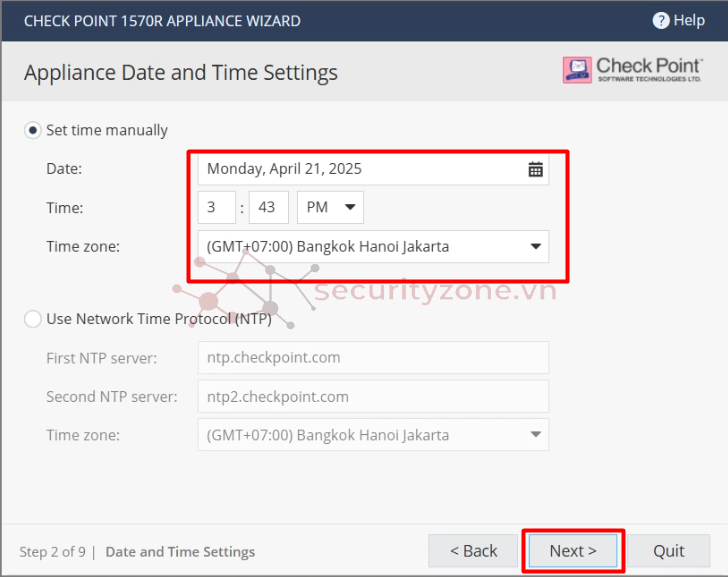
Task: Click the 'Second NTP server:' label
Action: pyautogui.click(x=112, y=397)
